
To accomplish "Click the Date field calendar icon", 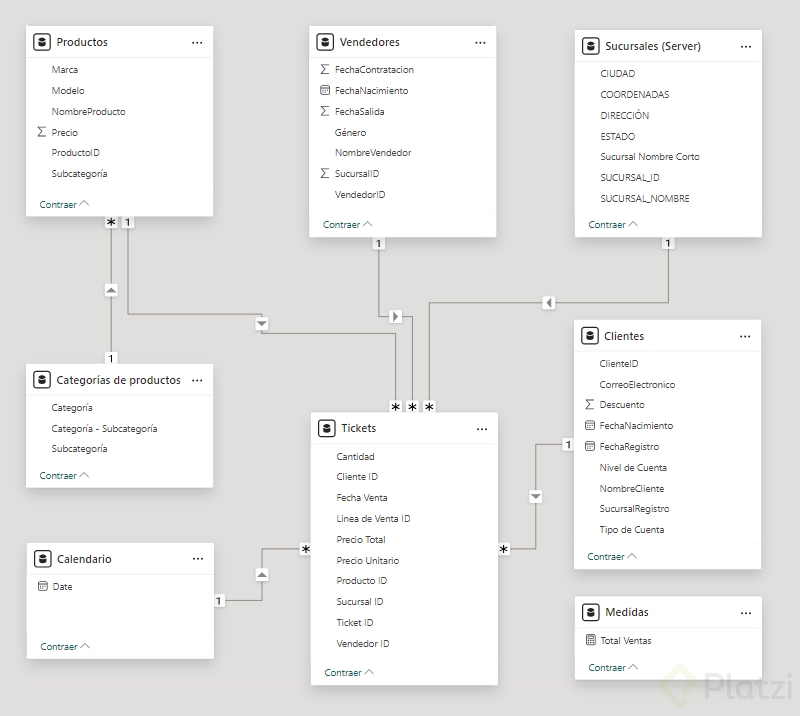I will coord(42,587).
